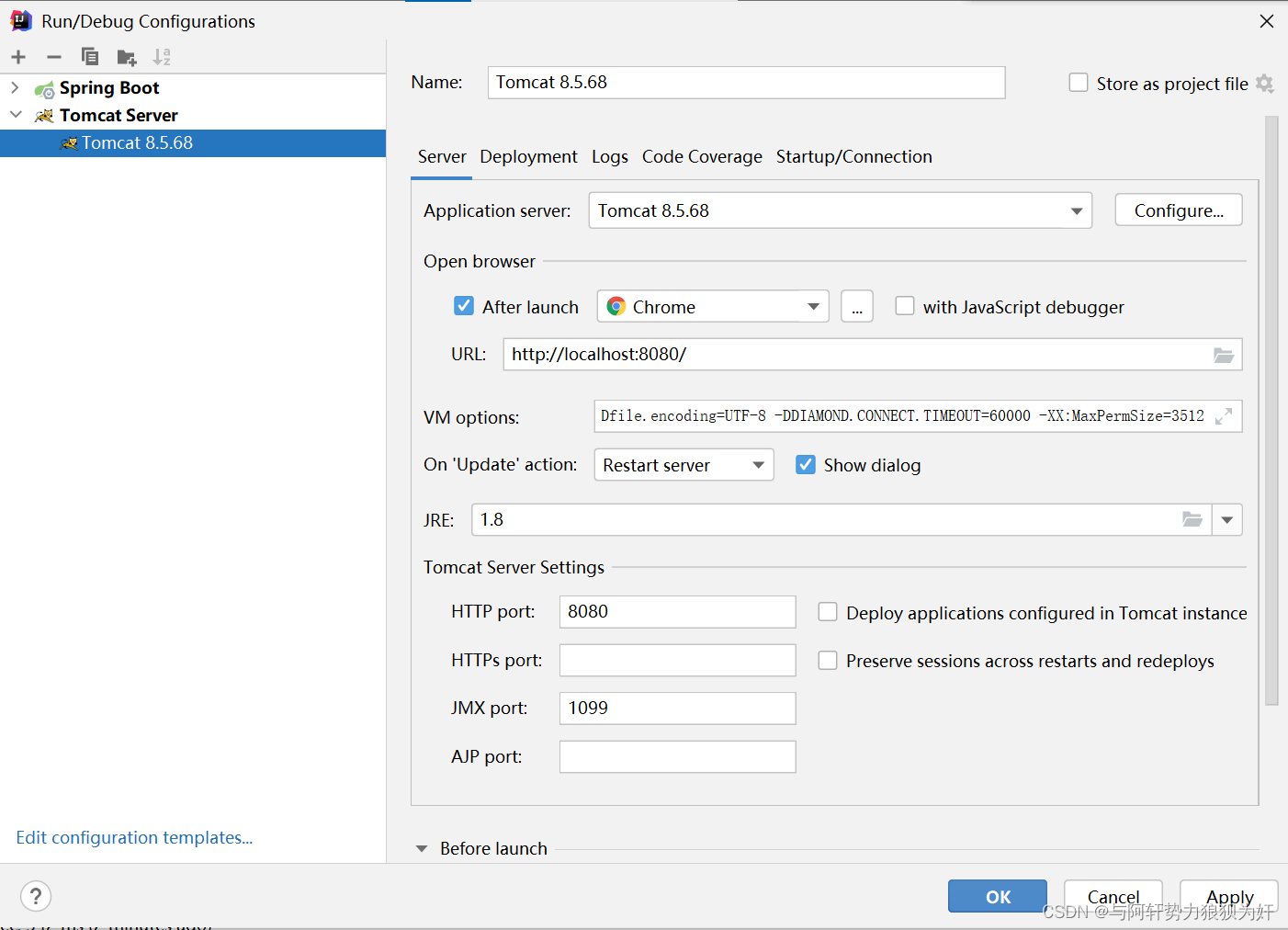Disable Show dialog for update action
Image resolution: width=1288 pixels, height=930 pixels.
[806, 464]
